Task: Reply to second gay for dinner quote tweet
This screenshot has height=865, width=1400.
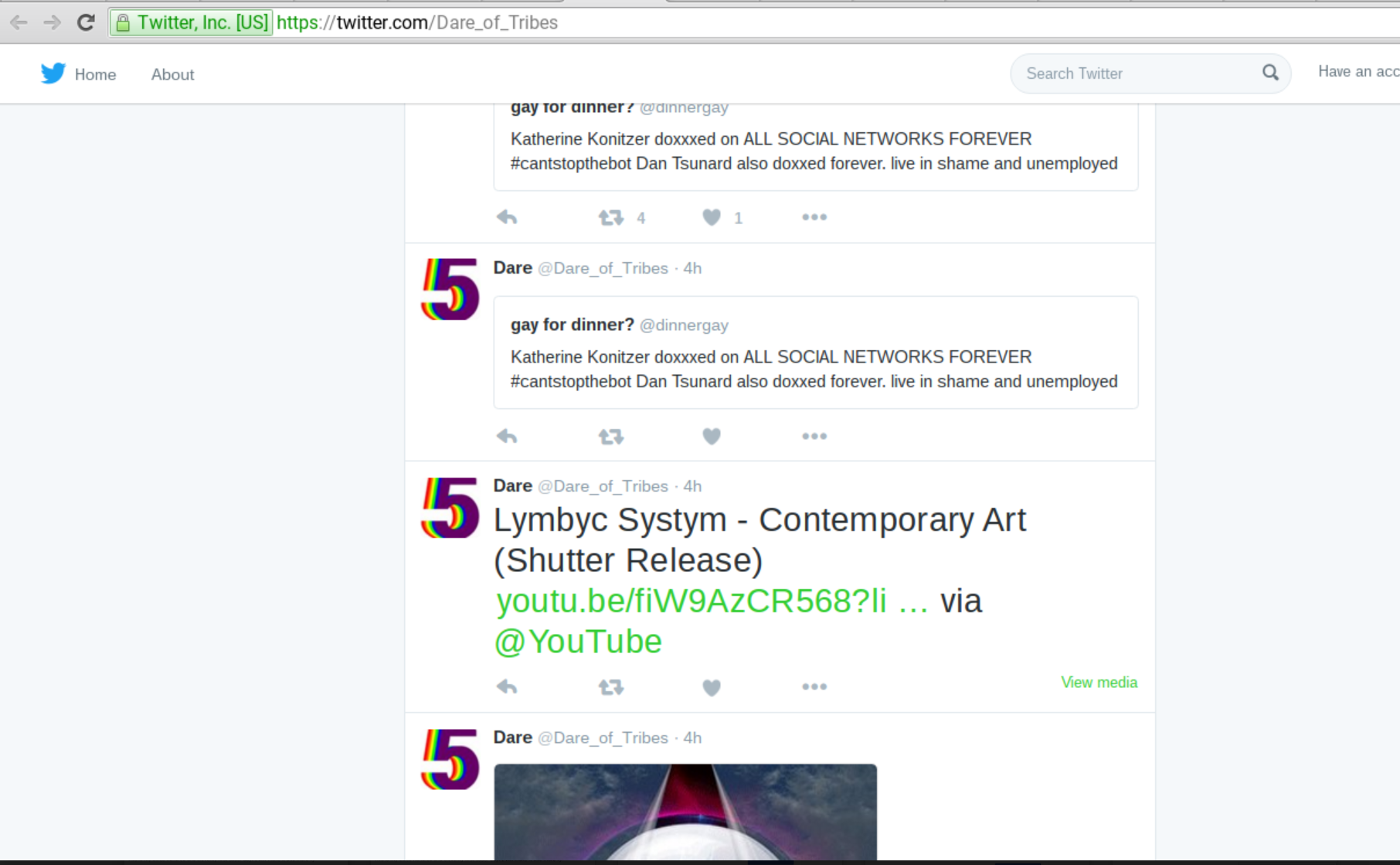Action: (x=507, y=437)
